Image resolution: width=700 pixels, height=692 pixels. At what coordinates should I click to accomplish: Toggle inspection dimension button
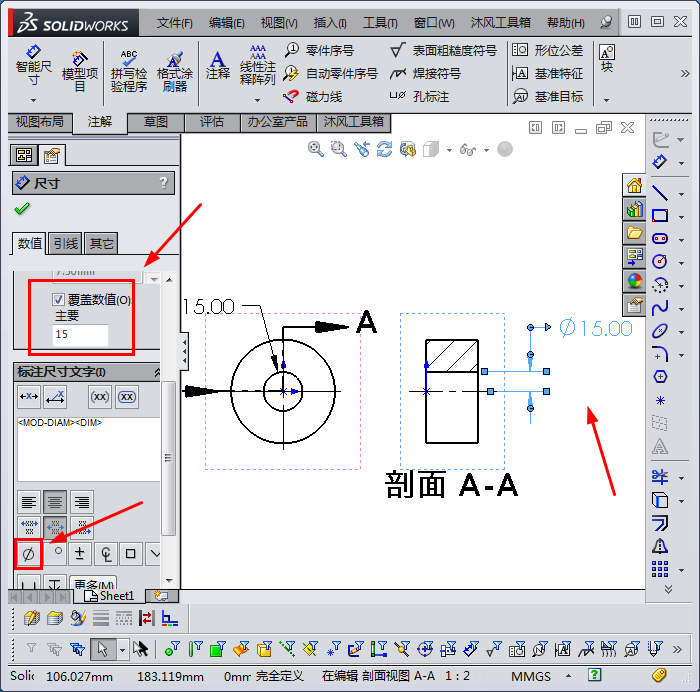pos(127,397)
